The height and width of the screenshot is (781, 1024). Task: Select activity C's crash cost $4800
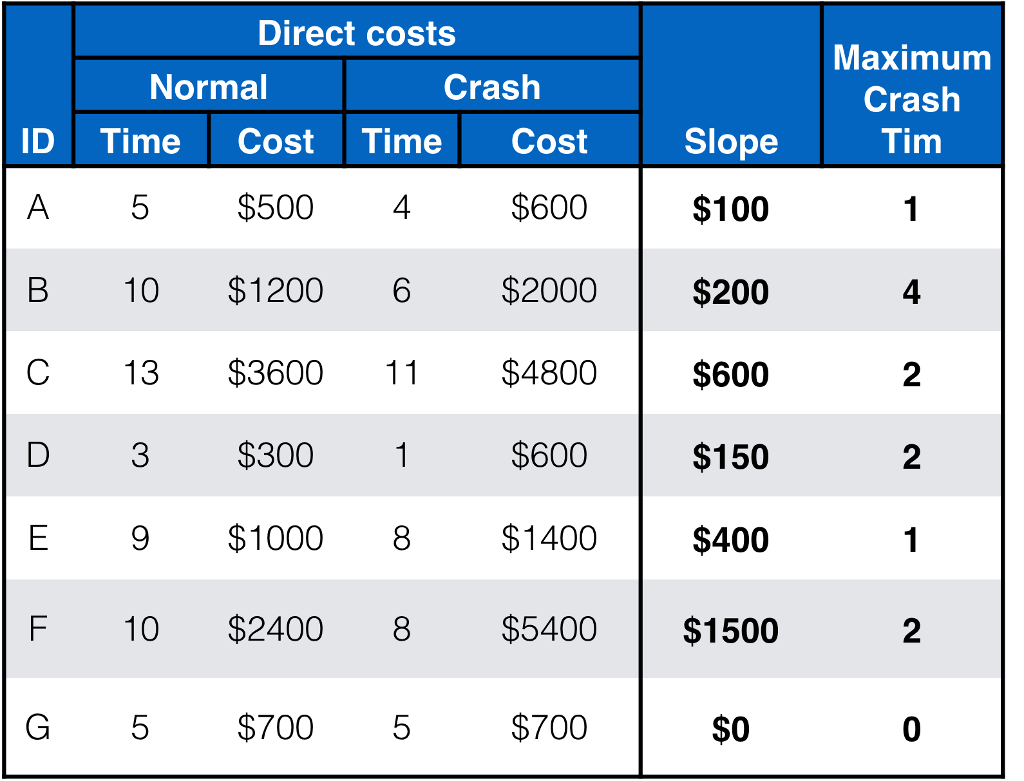(x=549, y=373)
